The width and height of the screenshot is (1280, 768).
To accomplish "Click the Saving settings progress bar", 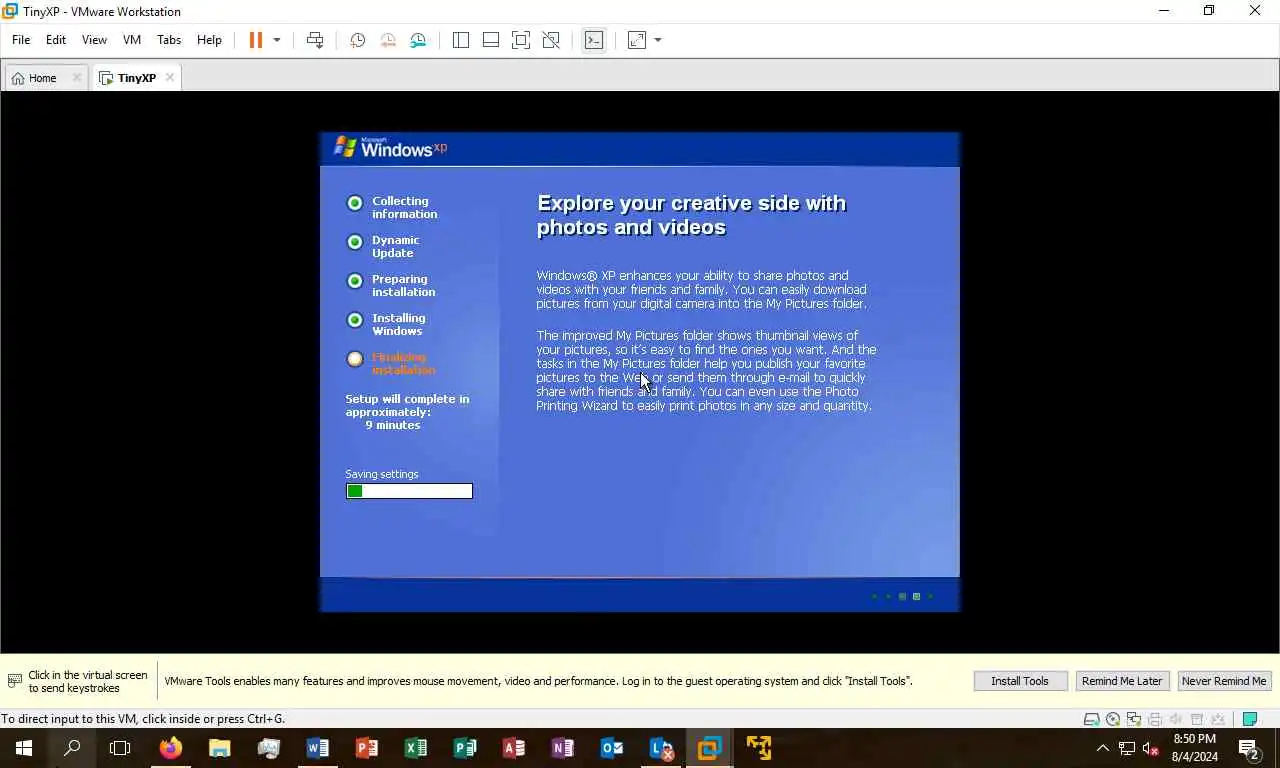I will tap(409, 491).
